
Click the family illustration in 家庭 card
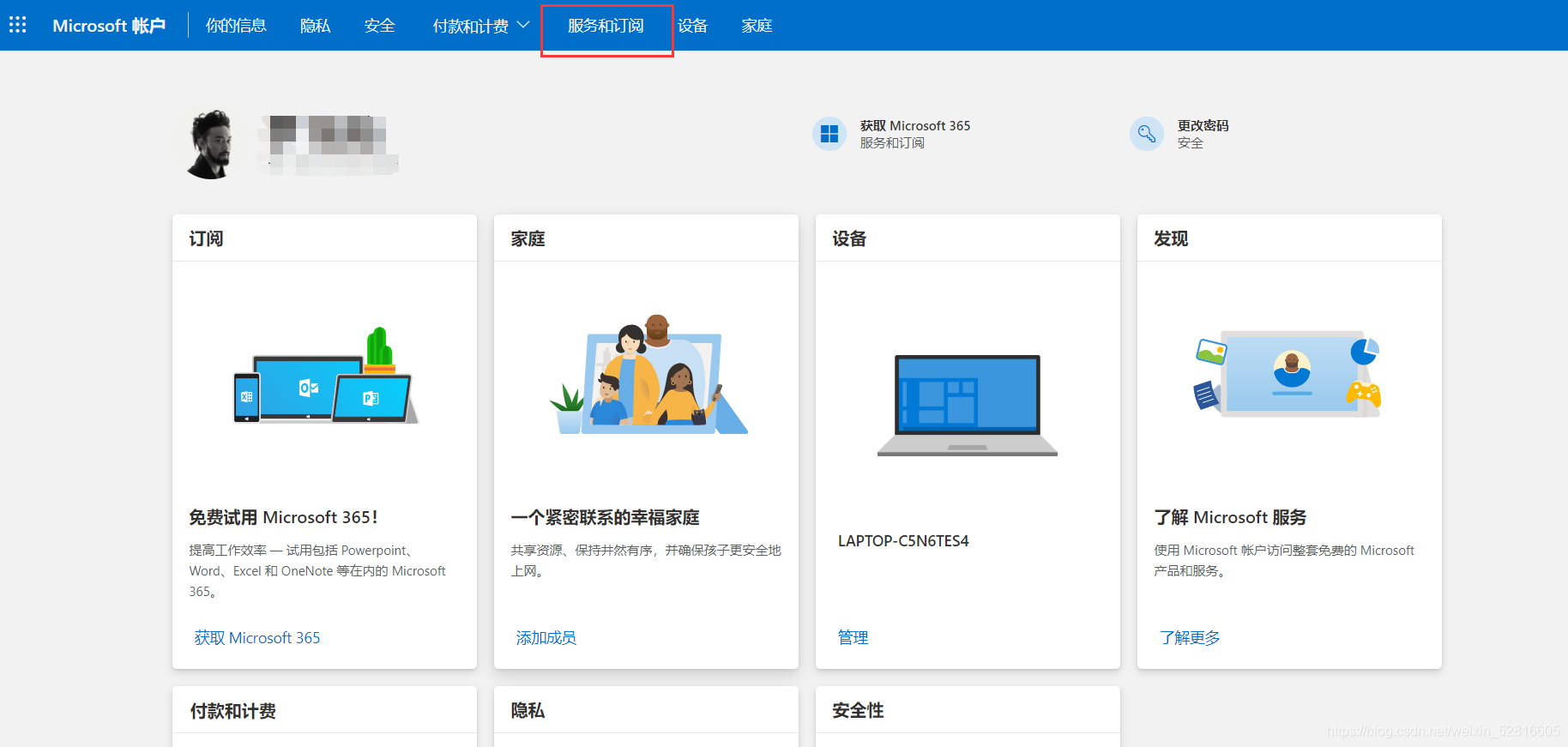coord(648,375)
